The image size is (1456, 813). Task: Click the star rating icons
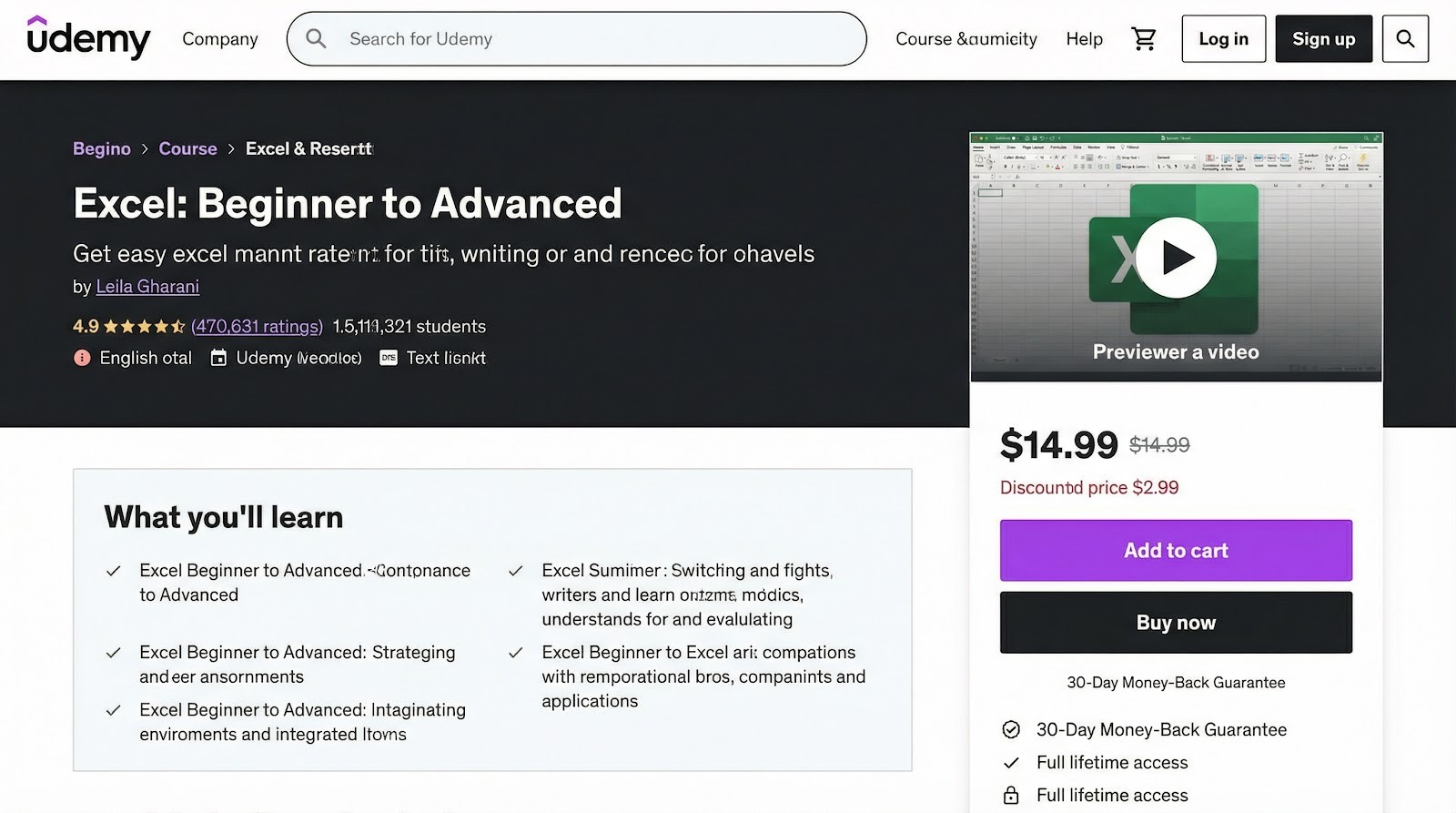[x=145, y=326]
